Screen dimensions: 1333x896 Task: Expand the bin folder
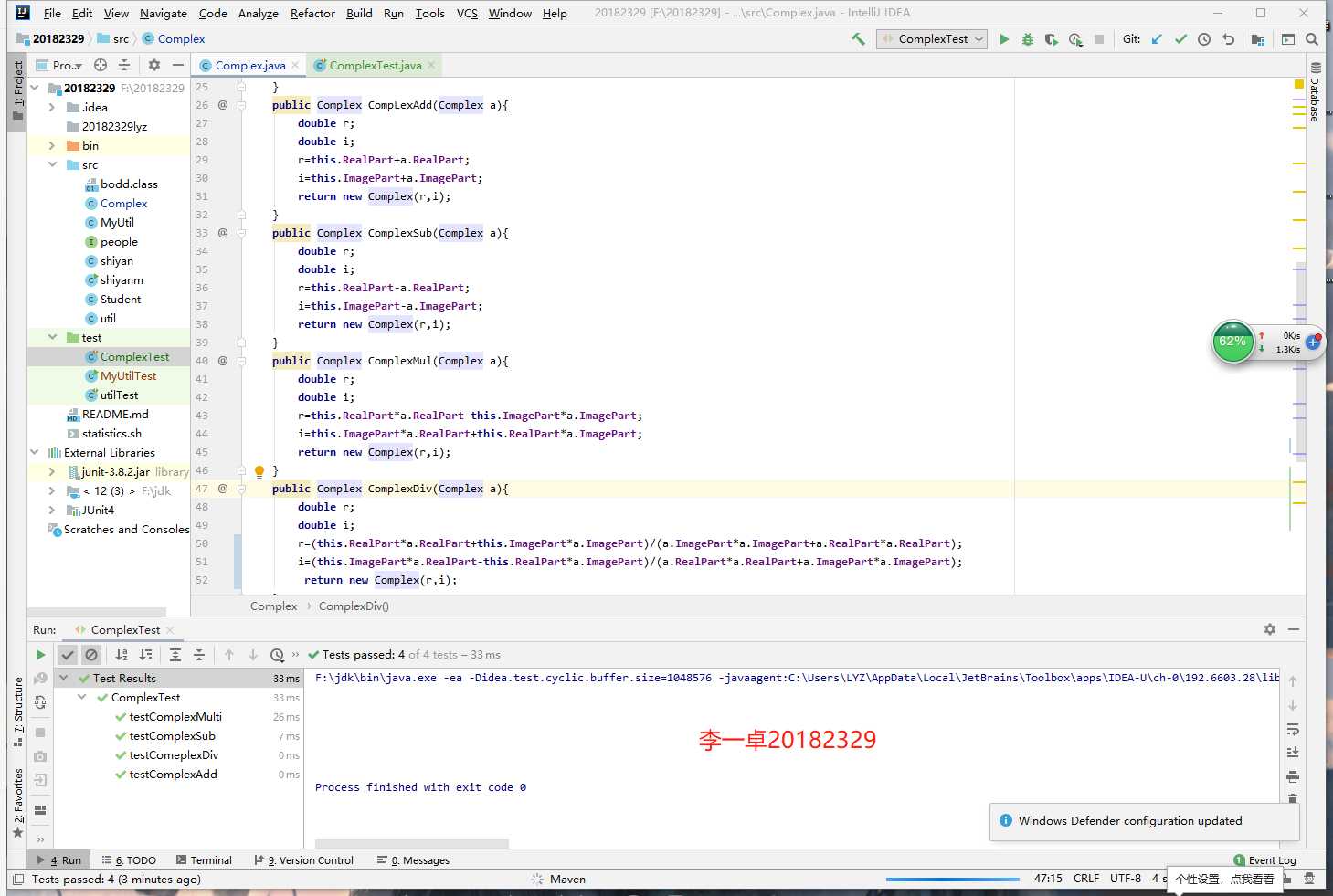click(x=52, y=145)
